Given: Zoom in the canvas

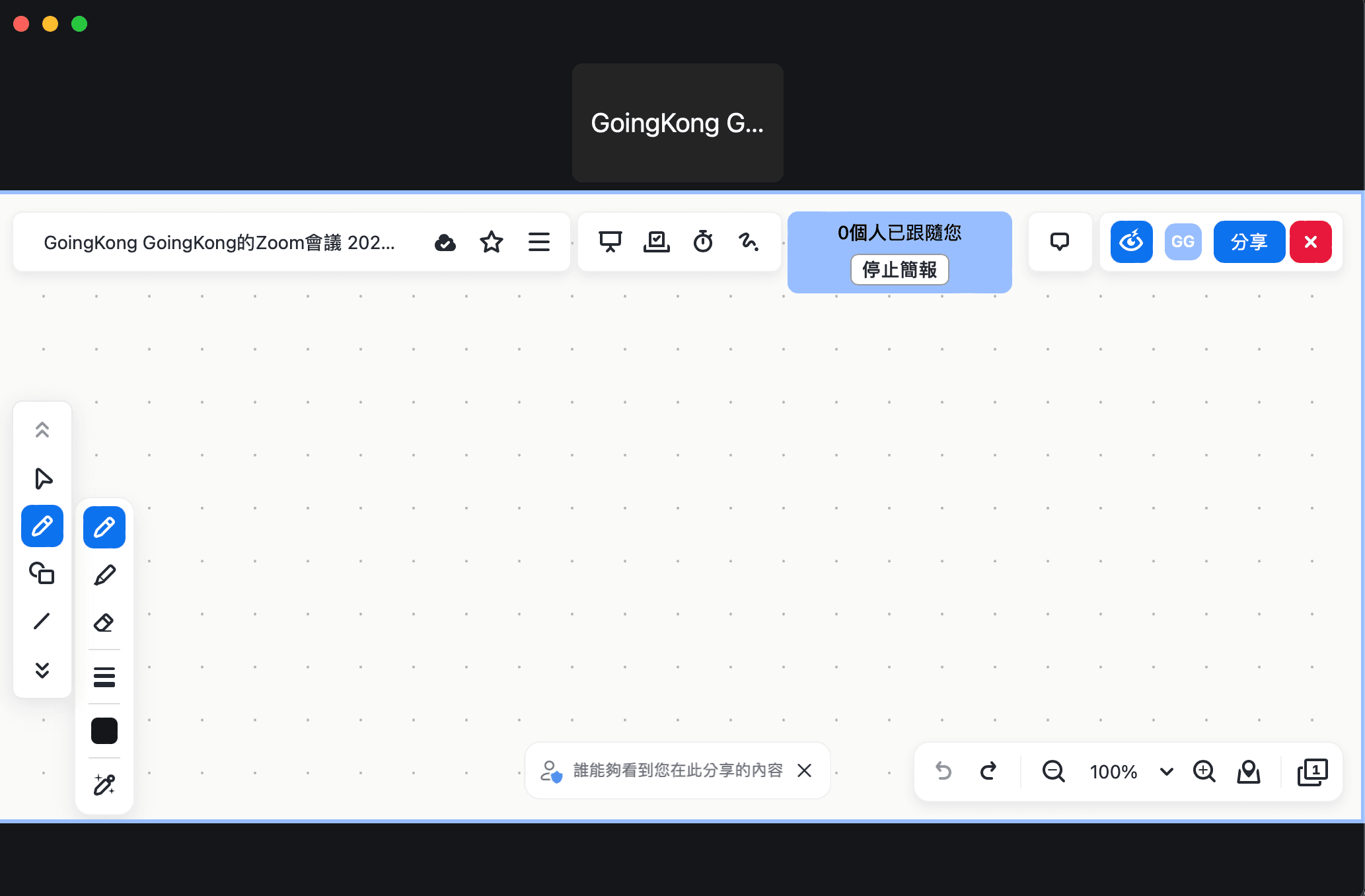Looking at the screenshot, I should point(1204,771).
